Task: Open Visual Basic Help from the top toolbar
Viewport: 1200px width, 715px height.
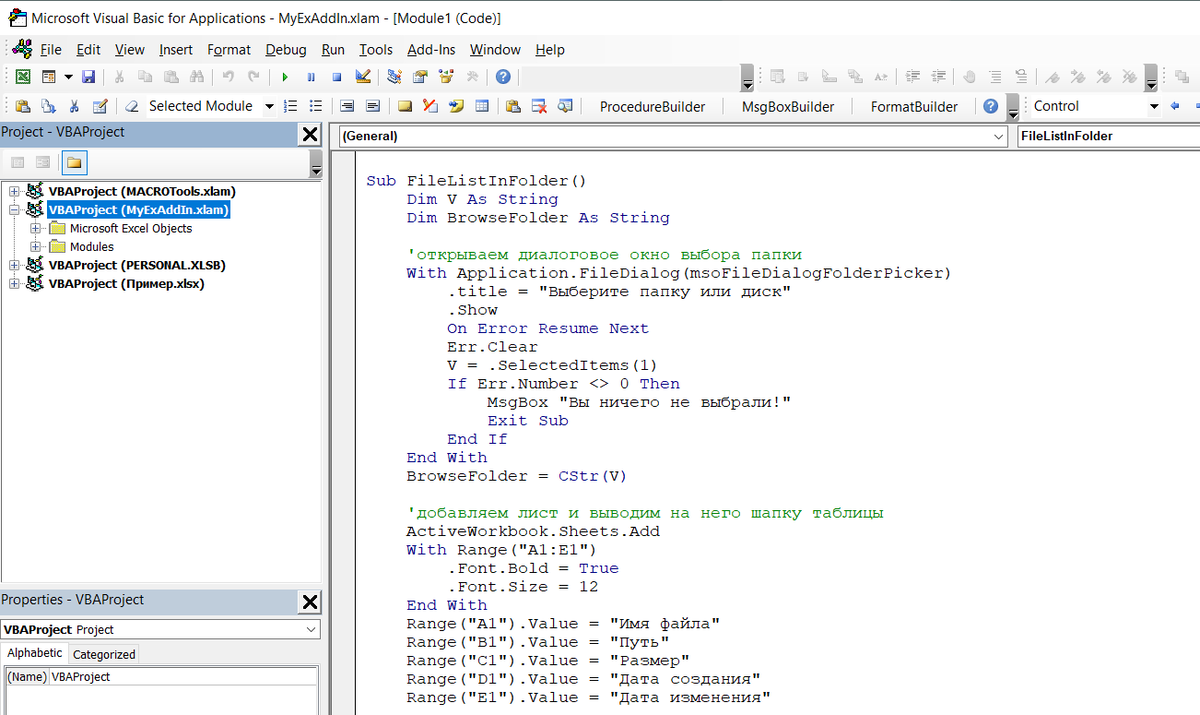Action: click(503, 77)
